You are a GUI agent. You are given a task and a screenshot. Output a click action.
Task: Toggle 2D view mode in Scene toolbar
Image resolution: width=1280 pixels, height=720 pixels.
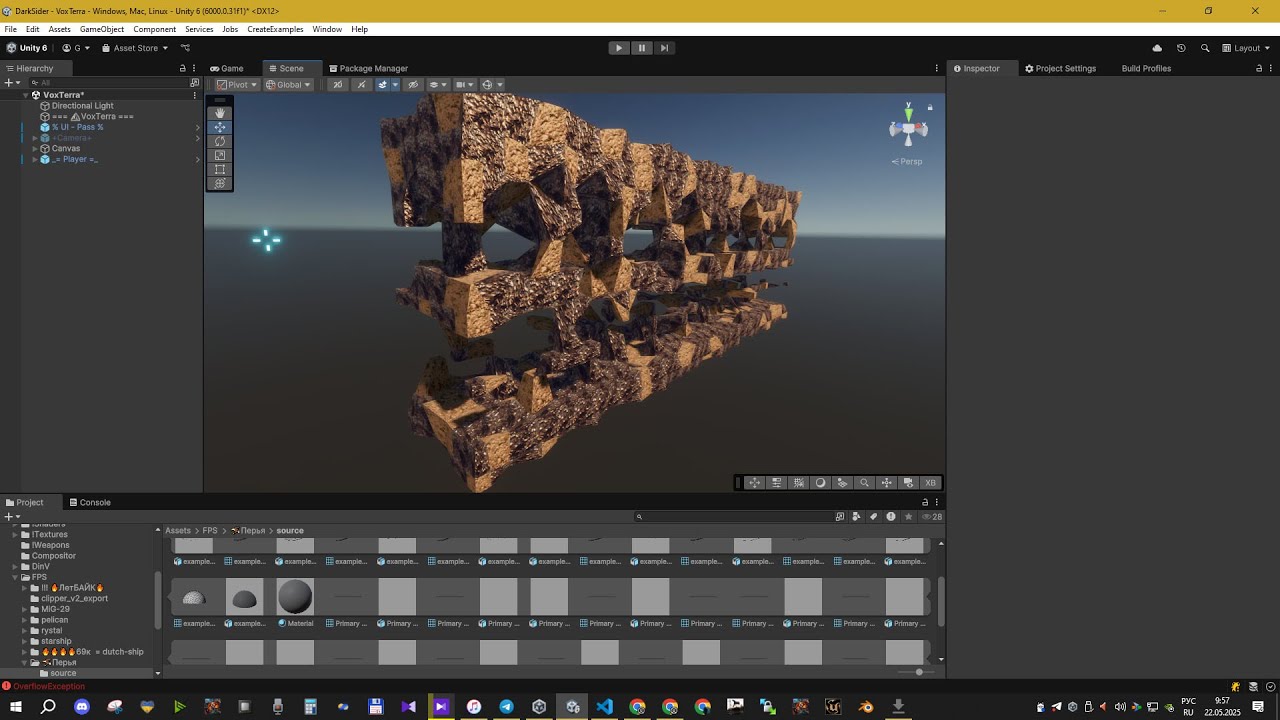coord(338,85)
